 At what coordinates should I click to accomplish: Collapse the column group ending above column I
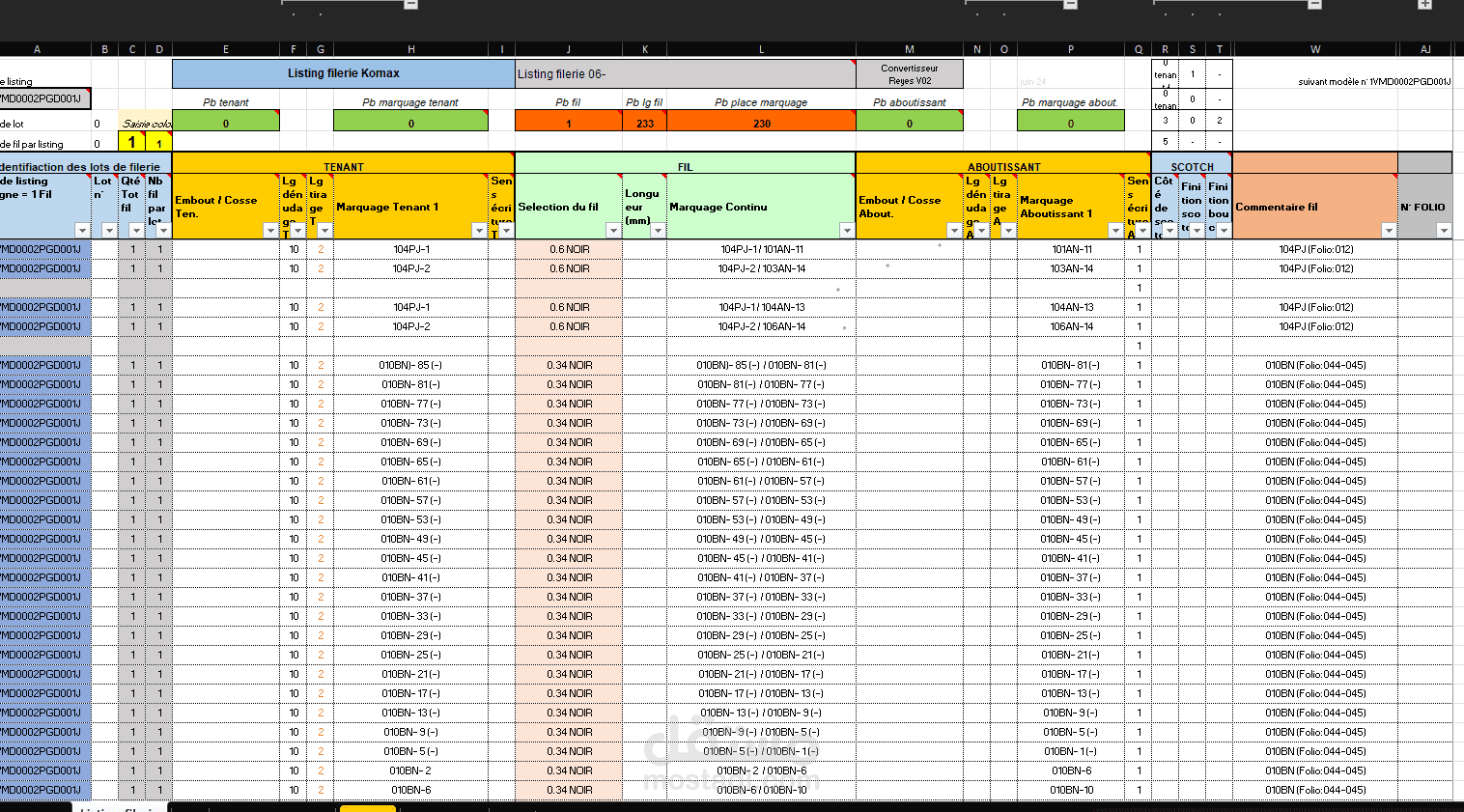[x=410, y=4]
